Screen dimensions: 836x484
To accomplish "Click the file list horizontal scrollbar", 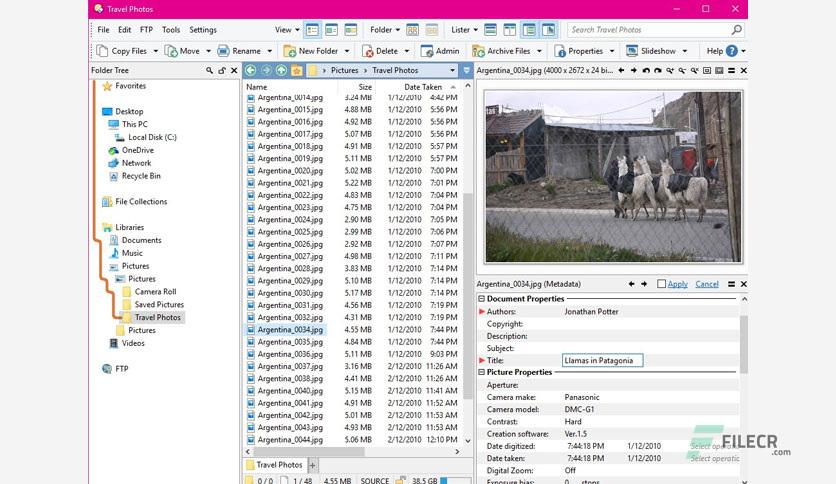I will point(309,451).
